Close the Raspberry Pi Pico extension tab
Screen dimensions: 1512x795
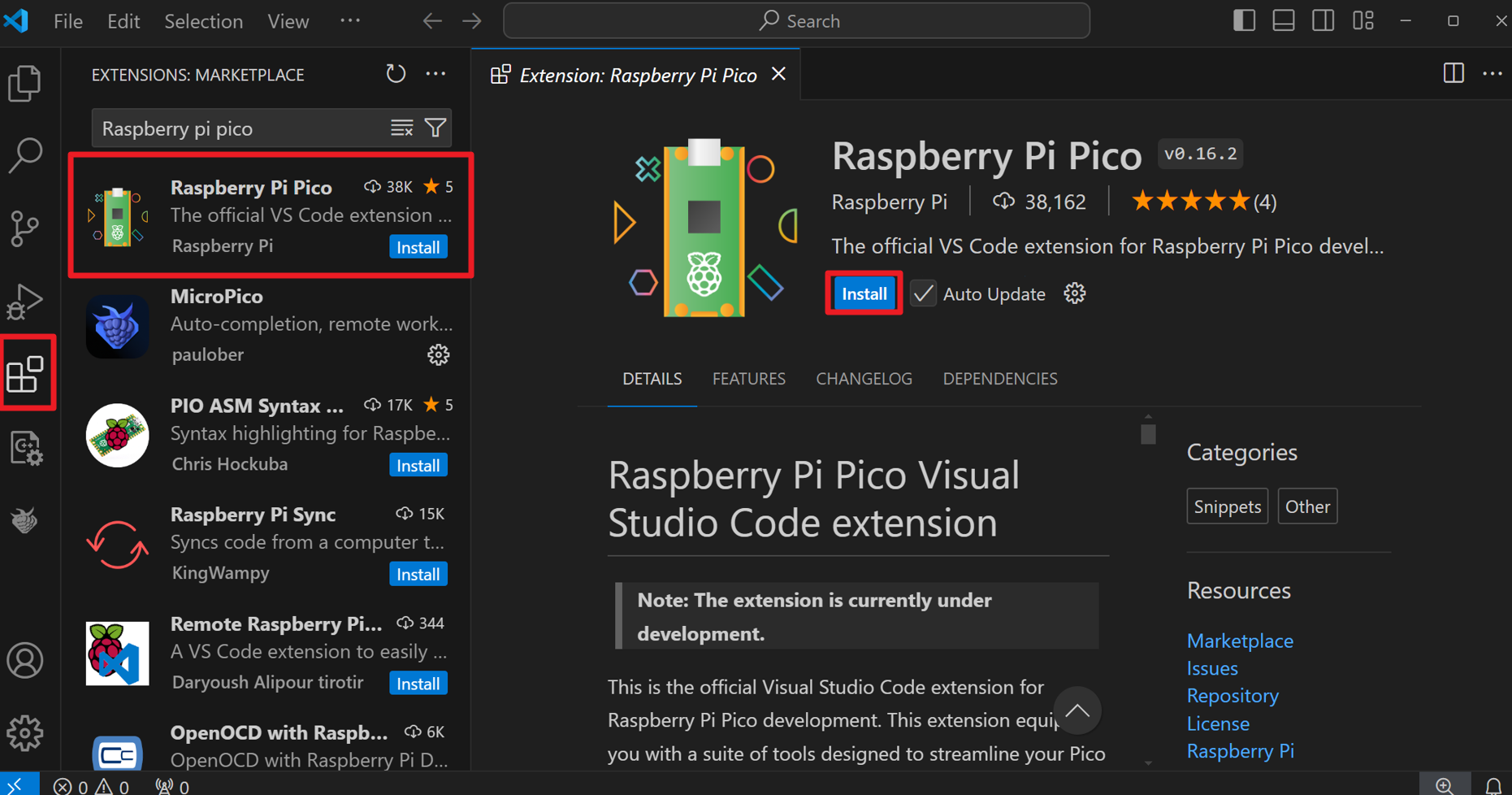pos(778,74)
